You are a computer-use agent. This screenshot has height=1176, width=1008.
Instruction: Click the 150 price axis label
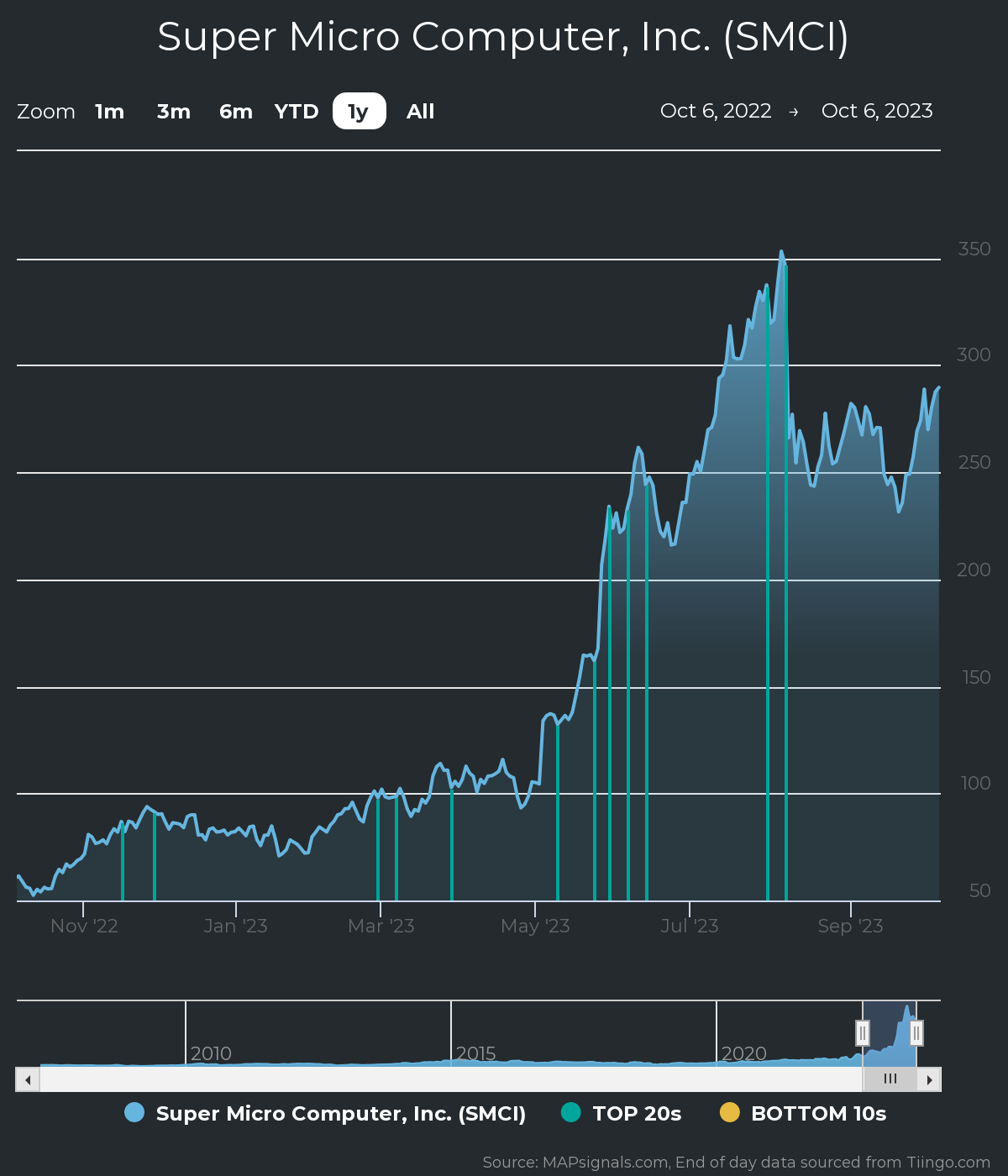point(976,677)
